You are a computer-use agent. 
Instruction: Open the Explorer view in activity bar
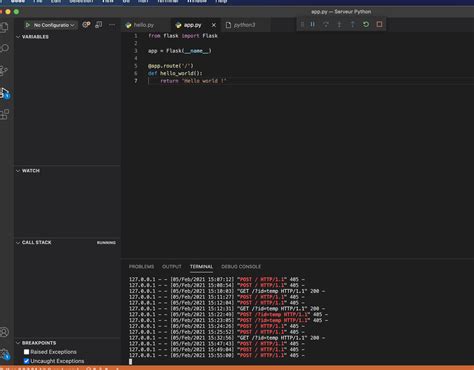(4, 27)
